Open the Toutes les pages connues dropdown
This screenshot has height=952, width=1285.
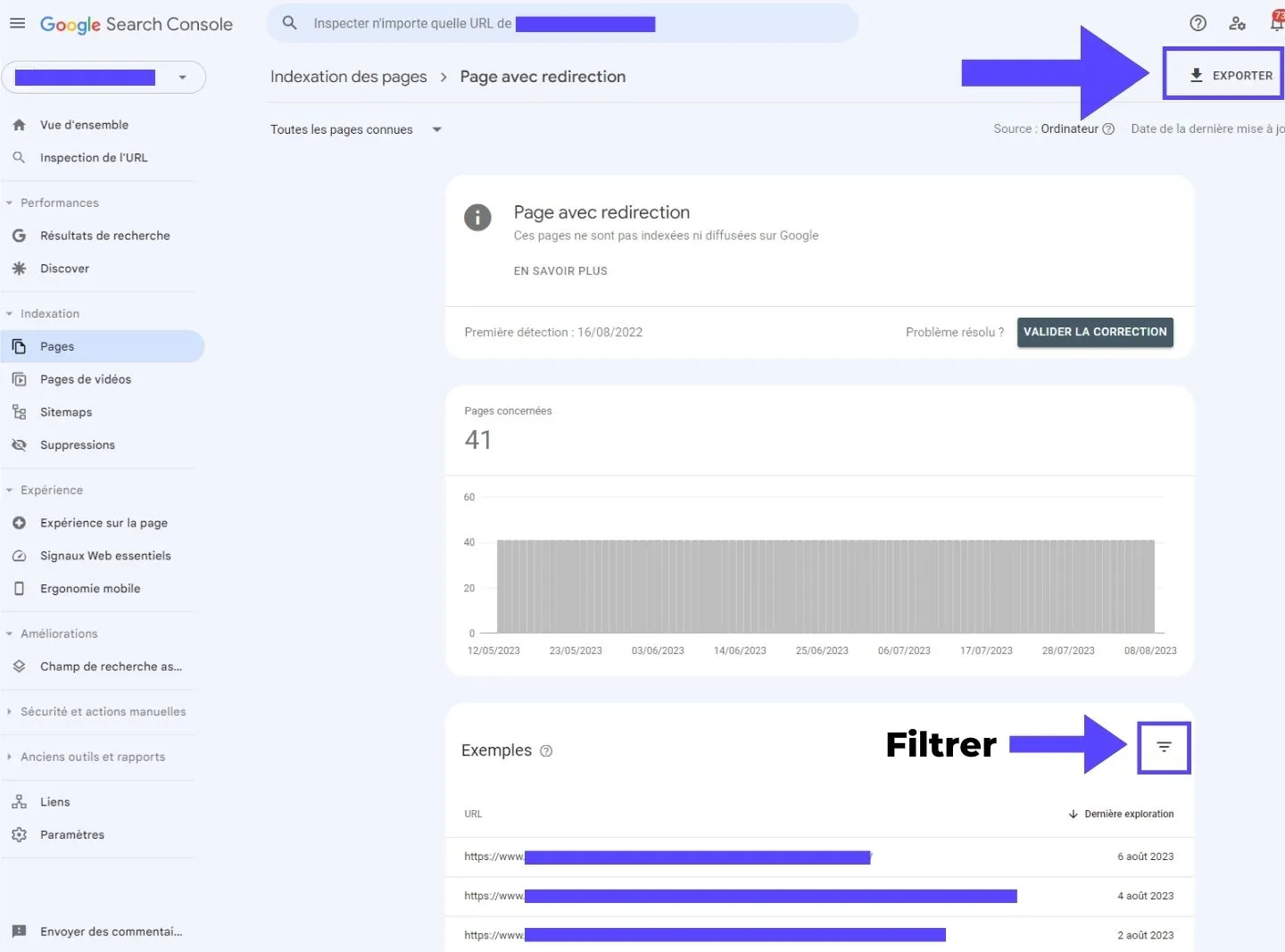356,129
